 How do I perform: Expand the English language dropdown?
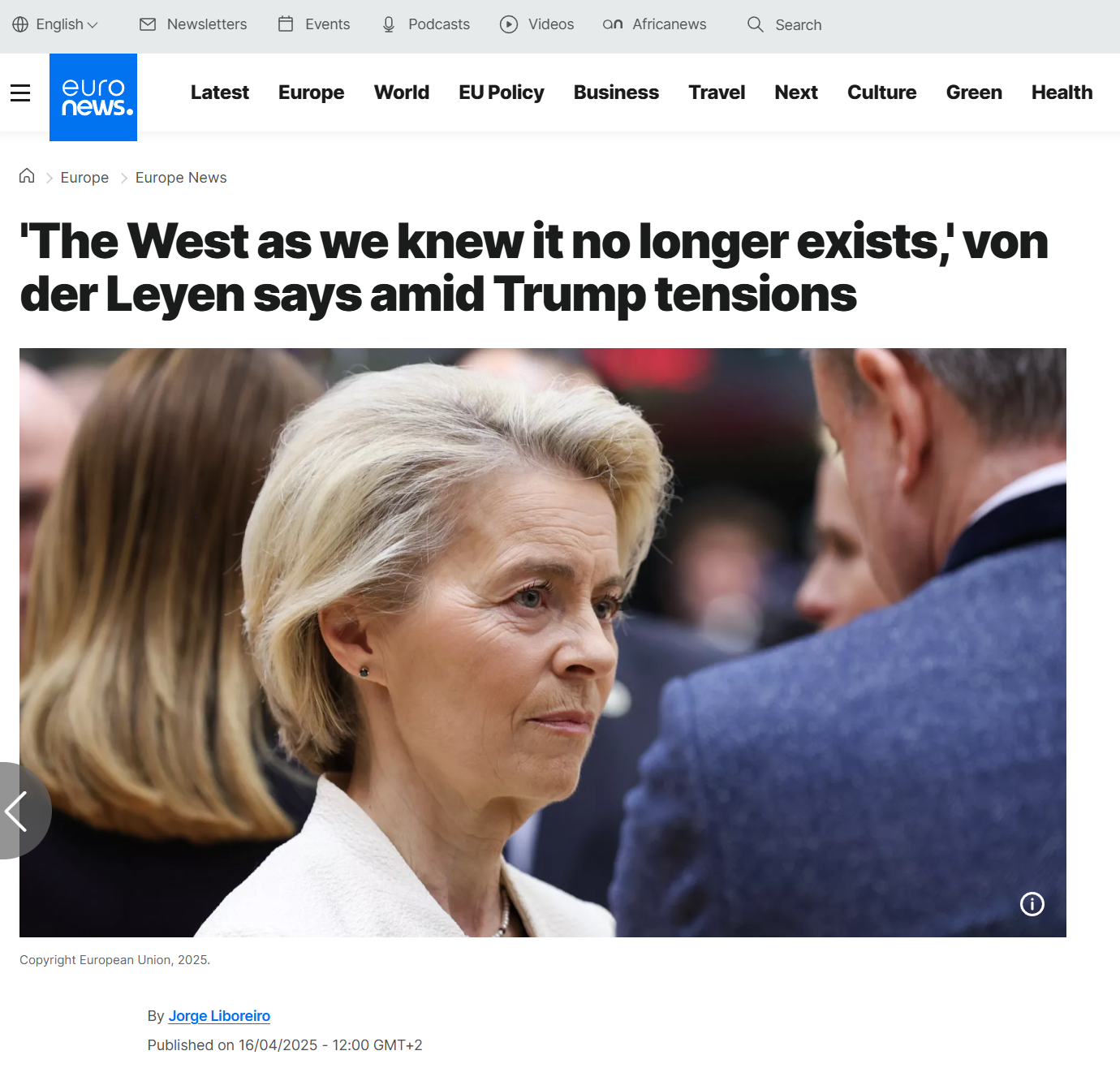[x=55, y=24]
